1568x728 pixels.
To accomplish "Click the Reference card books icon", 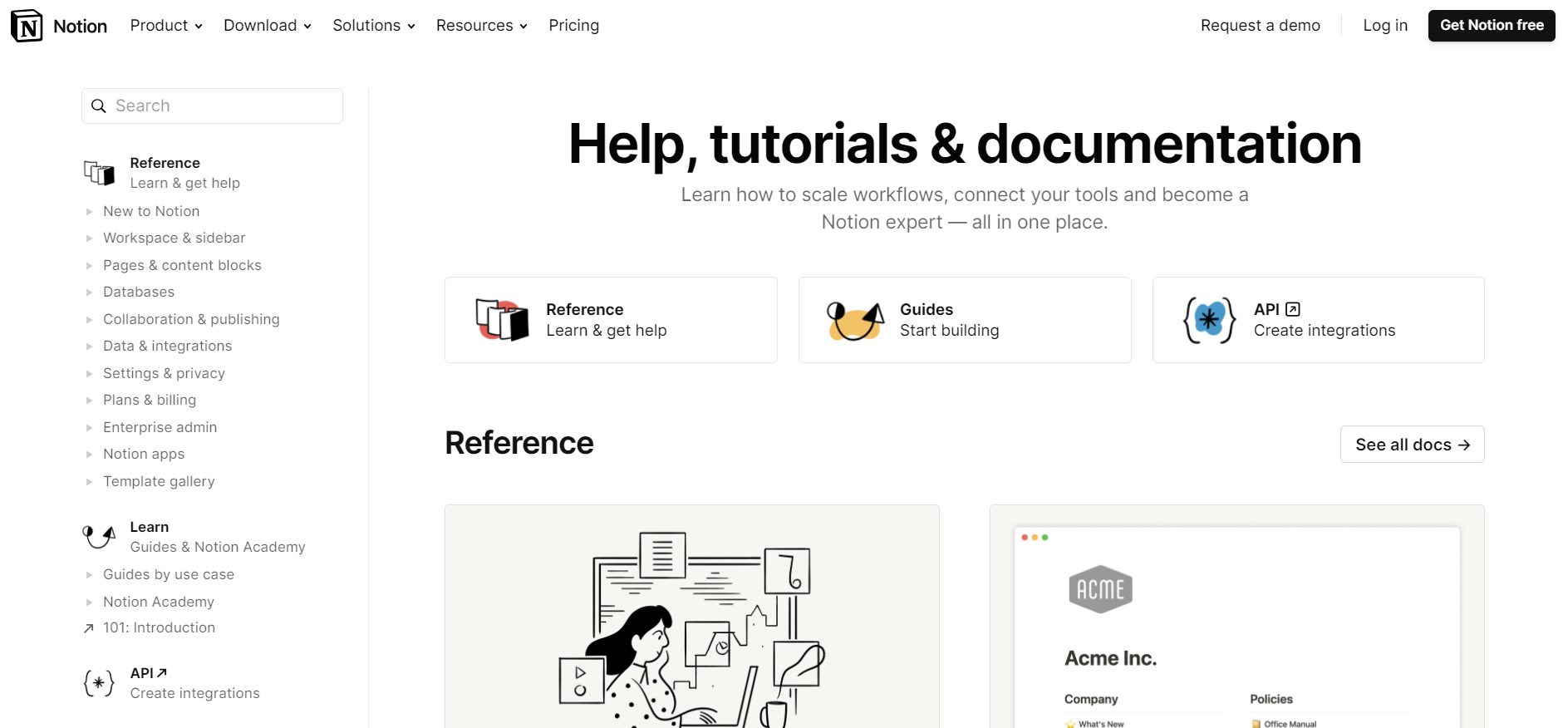I will pos(502,320).
